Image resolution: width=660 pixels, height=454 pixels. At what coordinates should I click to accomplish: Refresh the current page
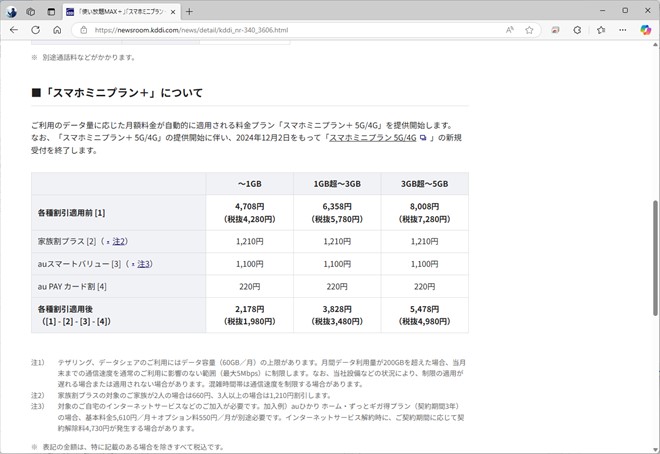pos(36,30)
